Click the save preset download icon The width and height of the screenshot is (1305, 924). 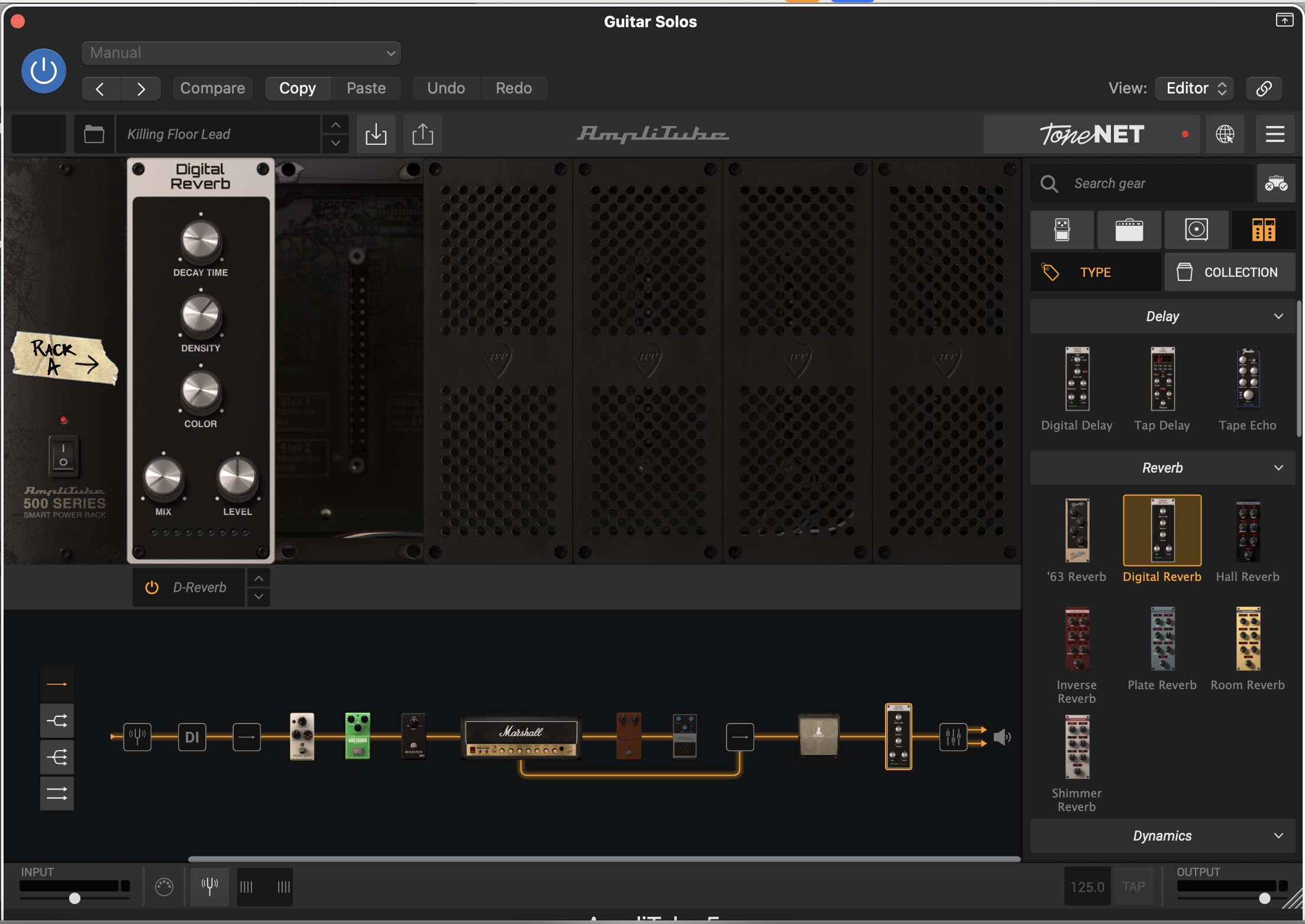click(376, 134)
